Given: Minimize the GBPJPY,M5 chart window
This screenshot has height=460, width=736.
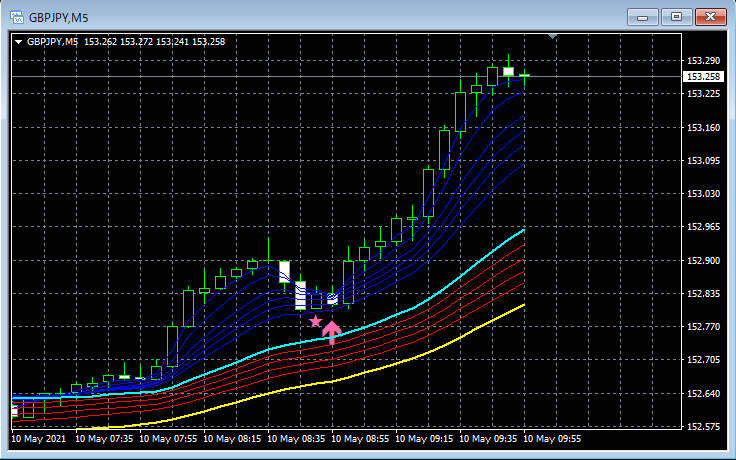Looking at the screenshot, I should click(x=643, y=17).
